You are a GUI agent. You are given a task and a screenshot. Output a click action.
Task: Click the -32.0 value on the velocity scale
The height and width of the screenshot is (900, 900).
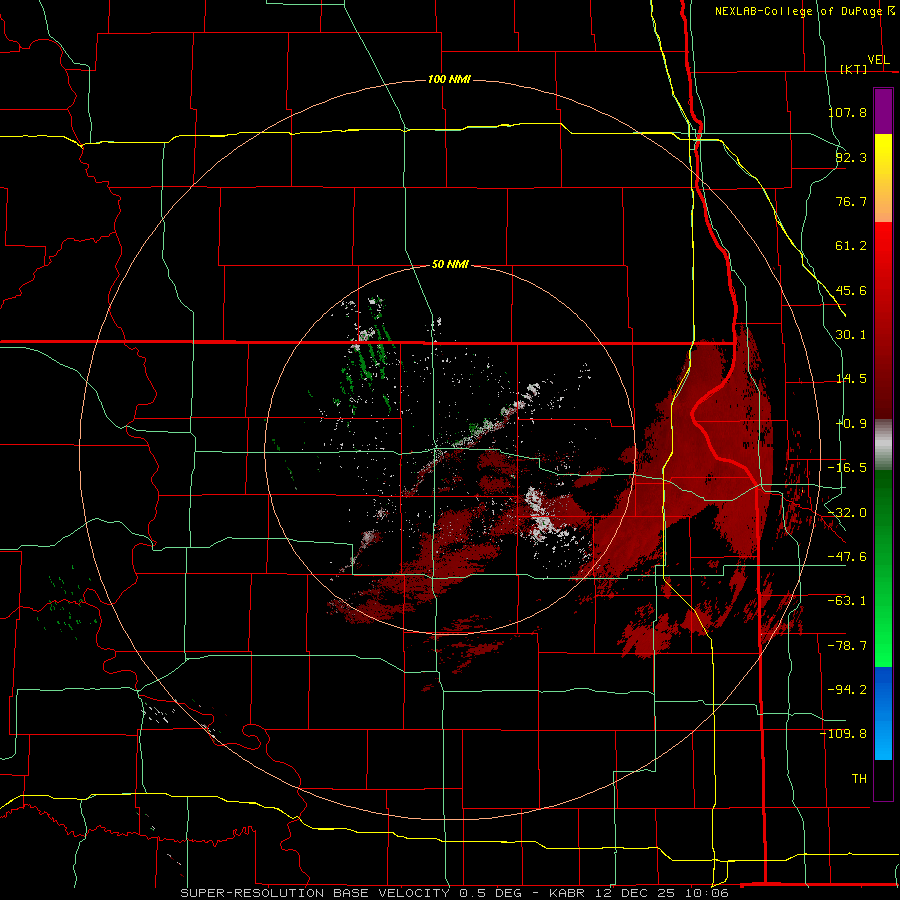[x=847, y=512]
